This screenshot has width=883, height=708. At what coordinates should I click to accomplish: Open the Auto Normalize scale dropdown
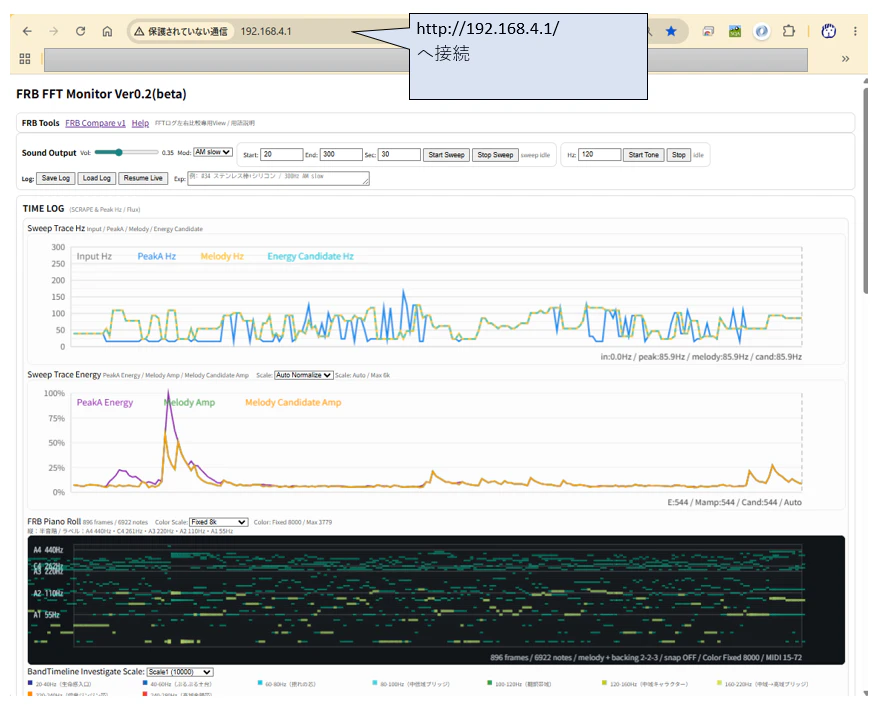pos(304,375)
